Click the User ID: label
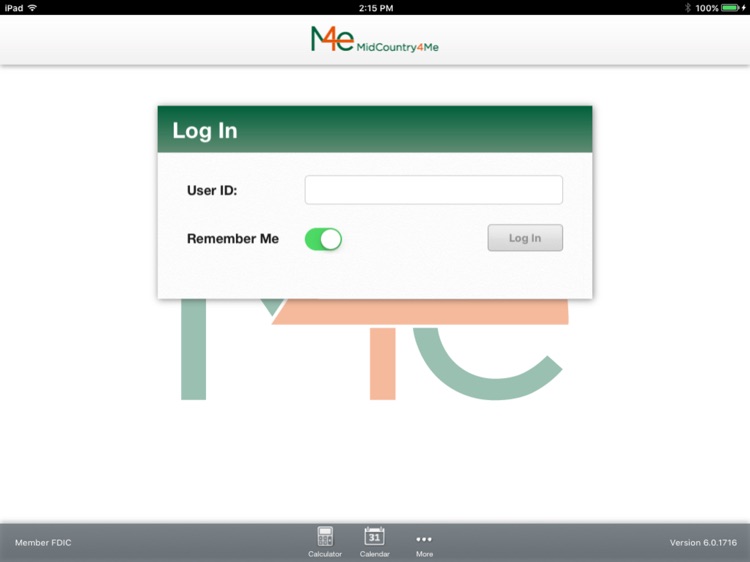 (x=212, y=190)
